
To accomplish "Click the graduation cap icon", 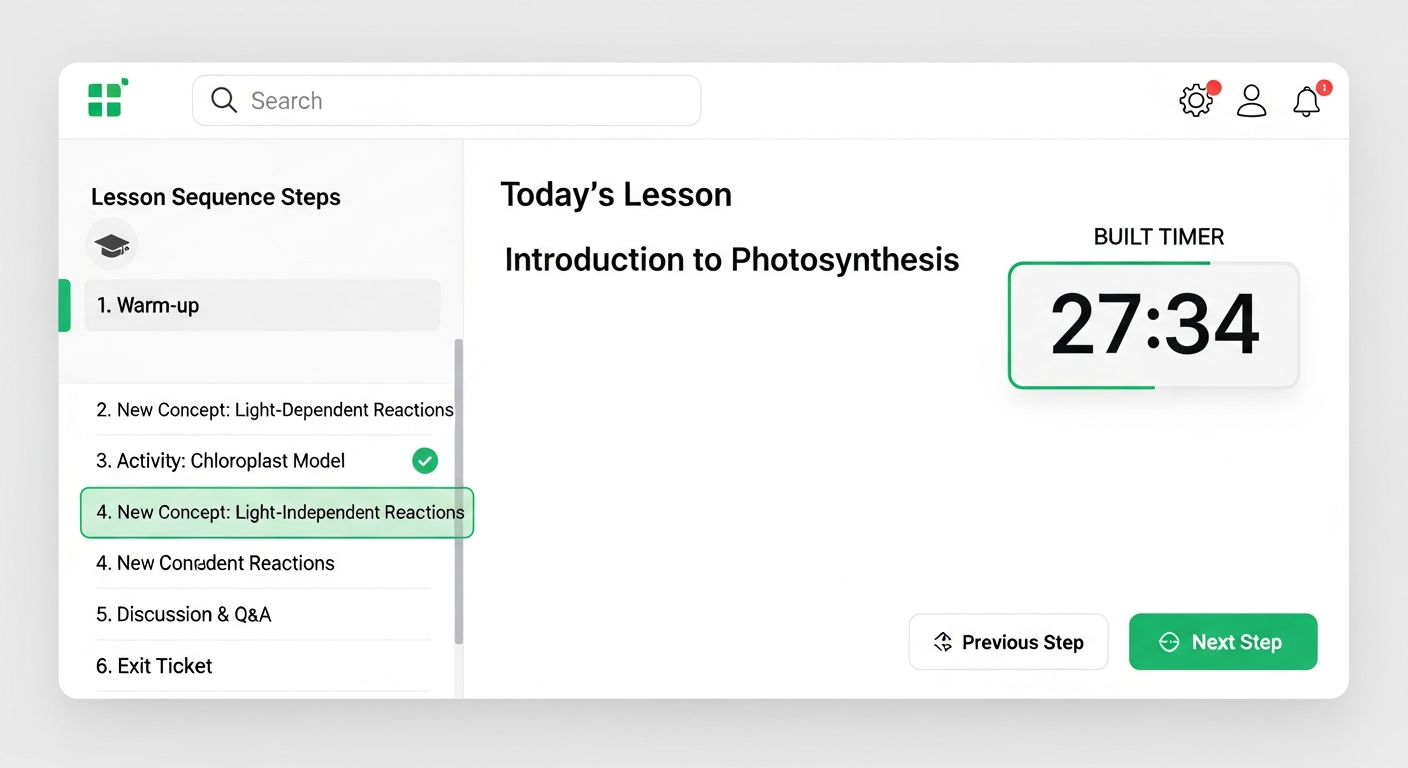I will point(112,244).
